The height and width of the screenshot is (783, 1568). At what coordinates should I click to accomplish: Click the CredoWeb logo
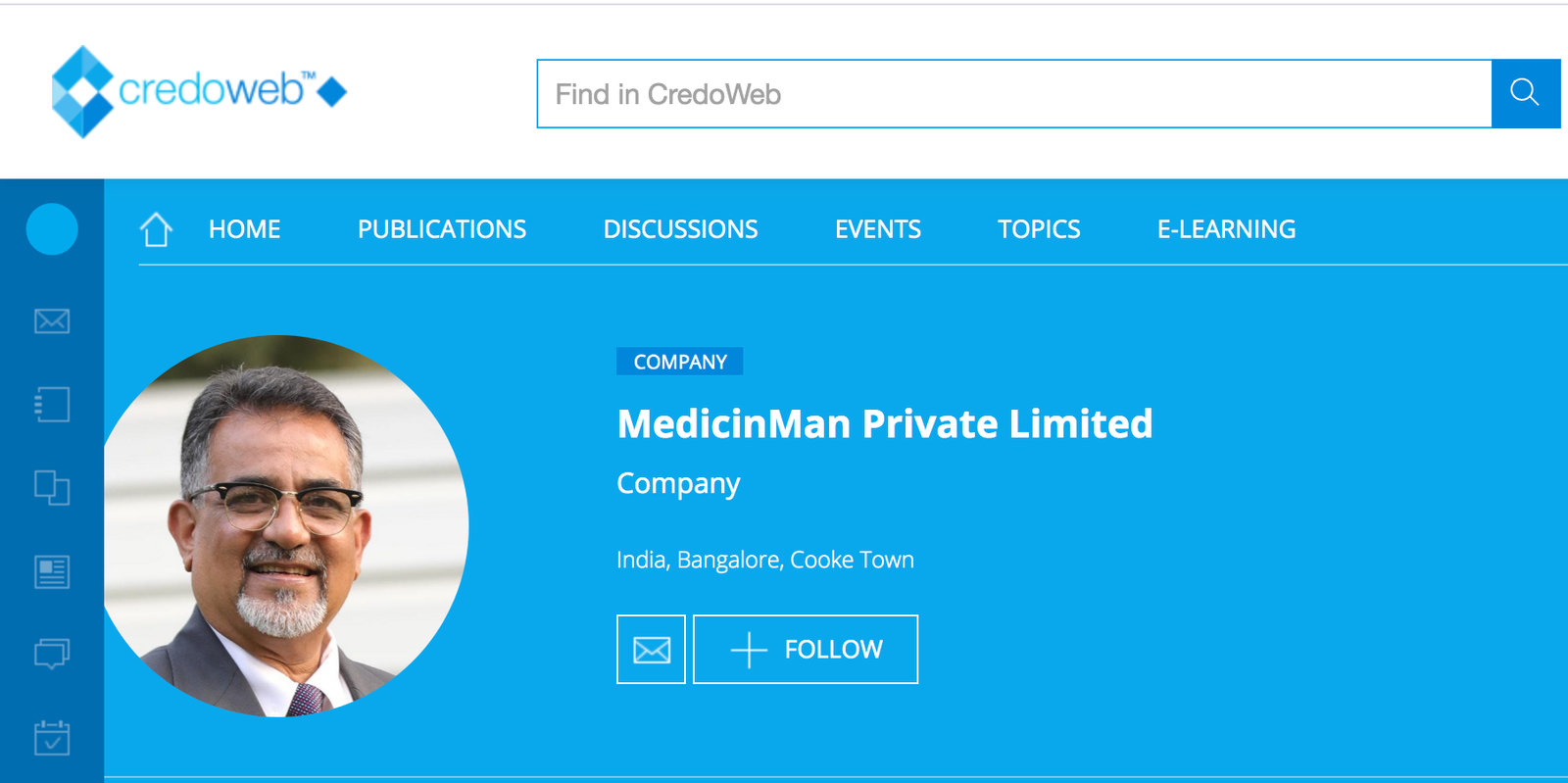199,91
